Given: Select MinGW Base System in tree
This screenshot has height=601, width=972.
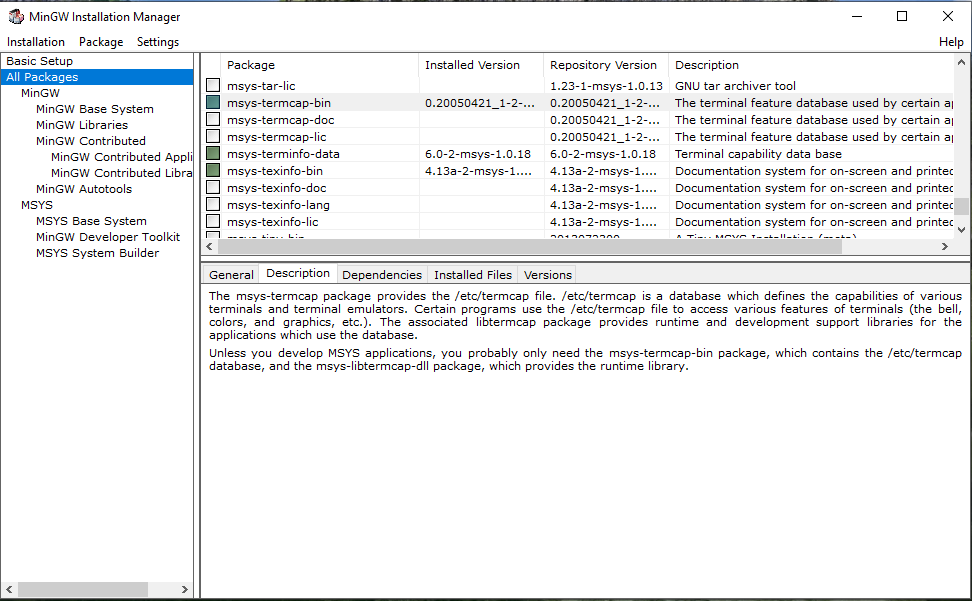Looking at the screenshot, I should pos(95,109).
